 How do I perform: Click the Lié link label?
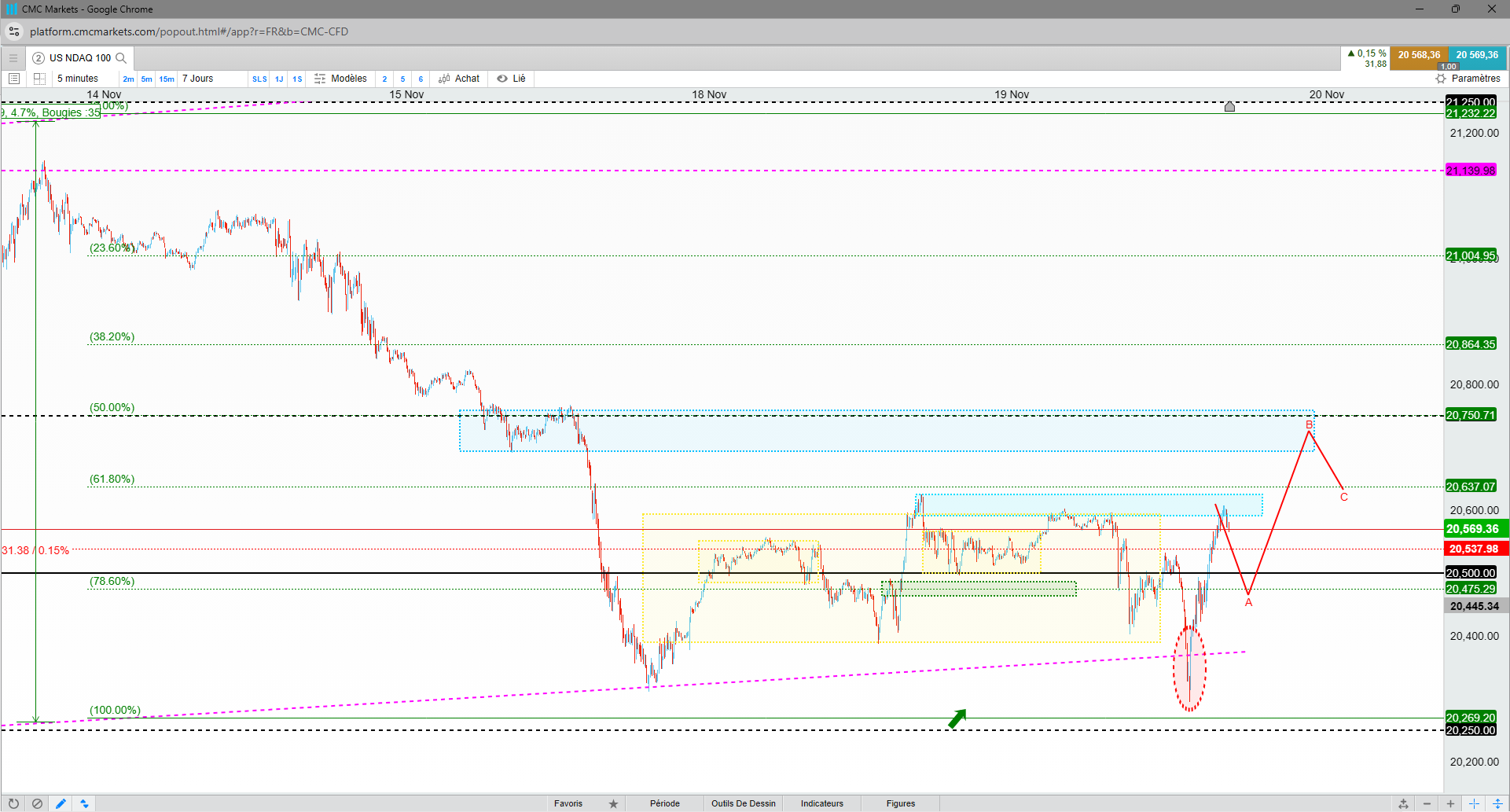coord(519,79)
